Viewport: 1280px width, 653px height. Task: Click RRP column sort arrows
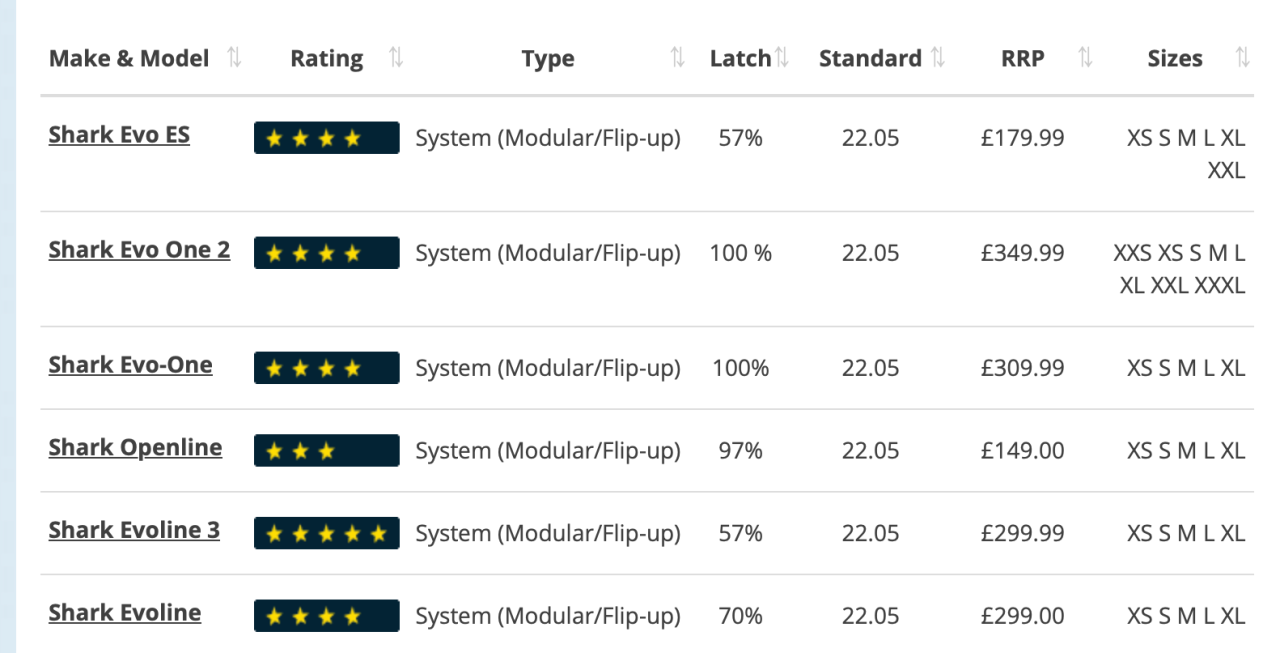[x=1085, y=58]
